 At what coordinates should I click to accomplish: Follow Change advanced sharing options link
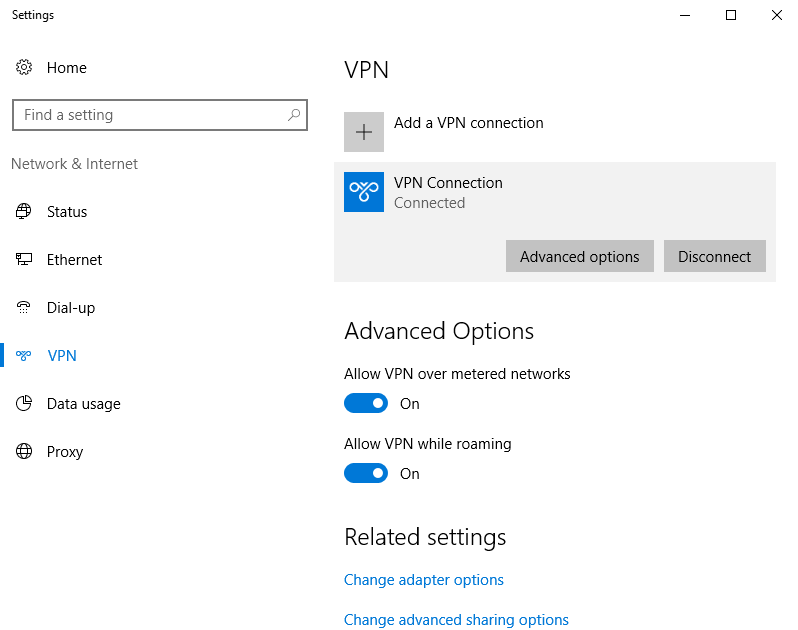(x=456, y=620)
